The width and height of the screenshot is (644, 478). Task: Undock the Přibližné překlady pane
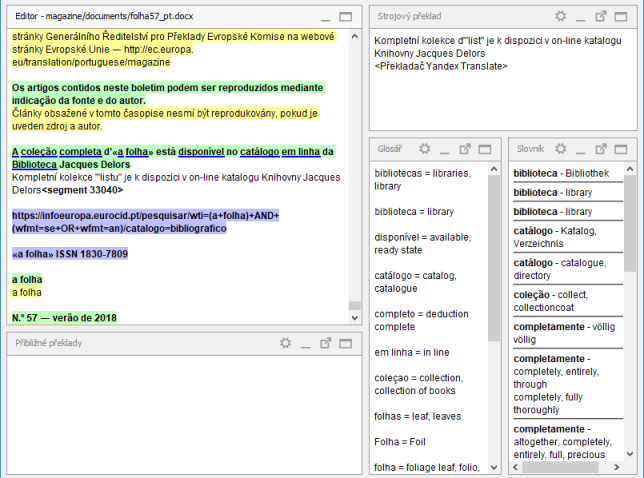tap(326, 343)
